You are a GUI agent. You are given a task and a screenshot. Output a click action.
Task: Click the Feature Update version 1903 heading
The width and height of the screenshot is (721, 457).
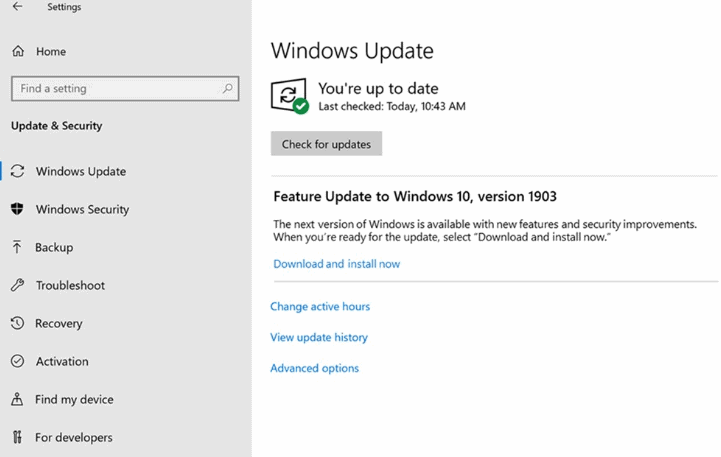point(415,196)
